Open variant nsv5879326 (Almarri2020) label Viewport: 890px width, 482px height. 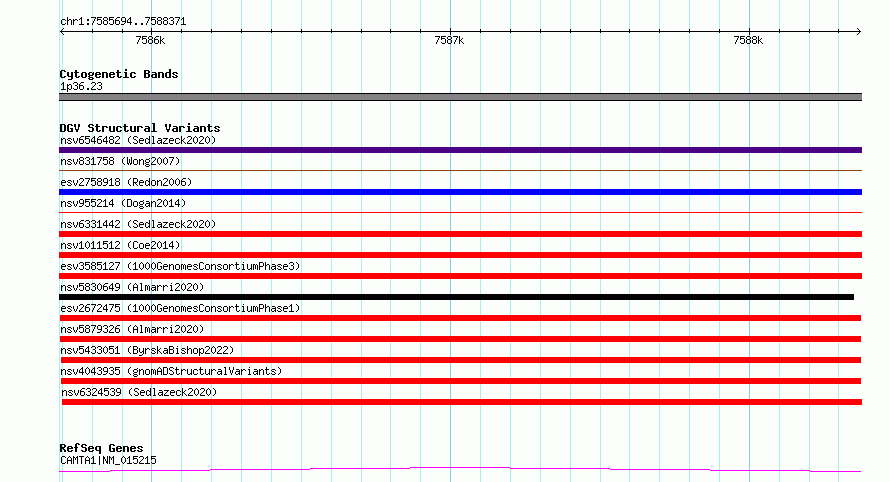(x=132, y=329)
